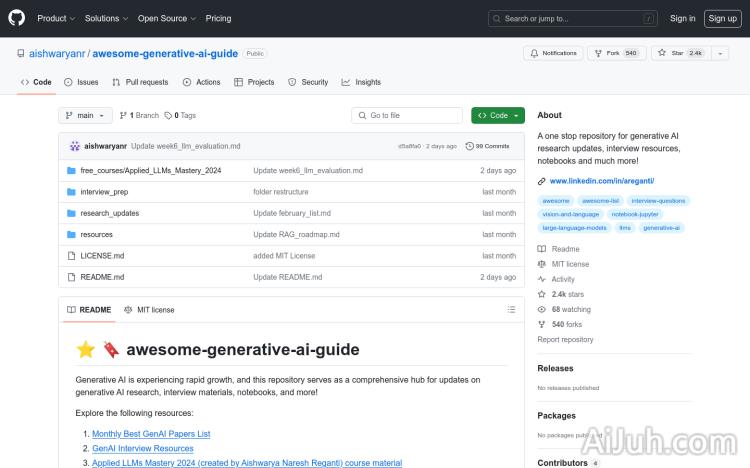This screenshot has width=750, height=468.
Task: Switch to the Code tab
Action: point(36,82)
